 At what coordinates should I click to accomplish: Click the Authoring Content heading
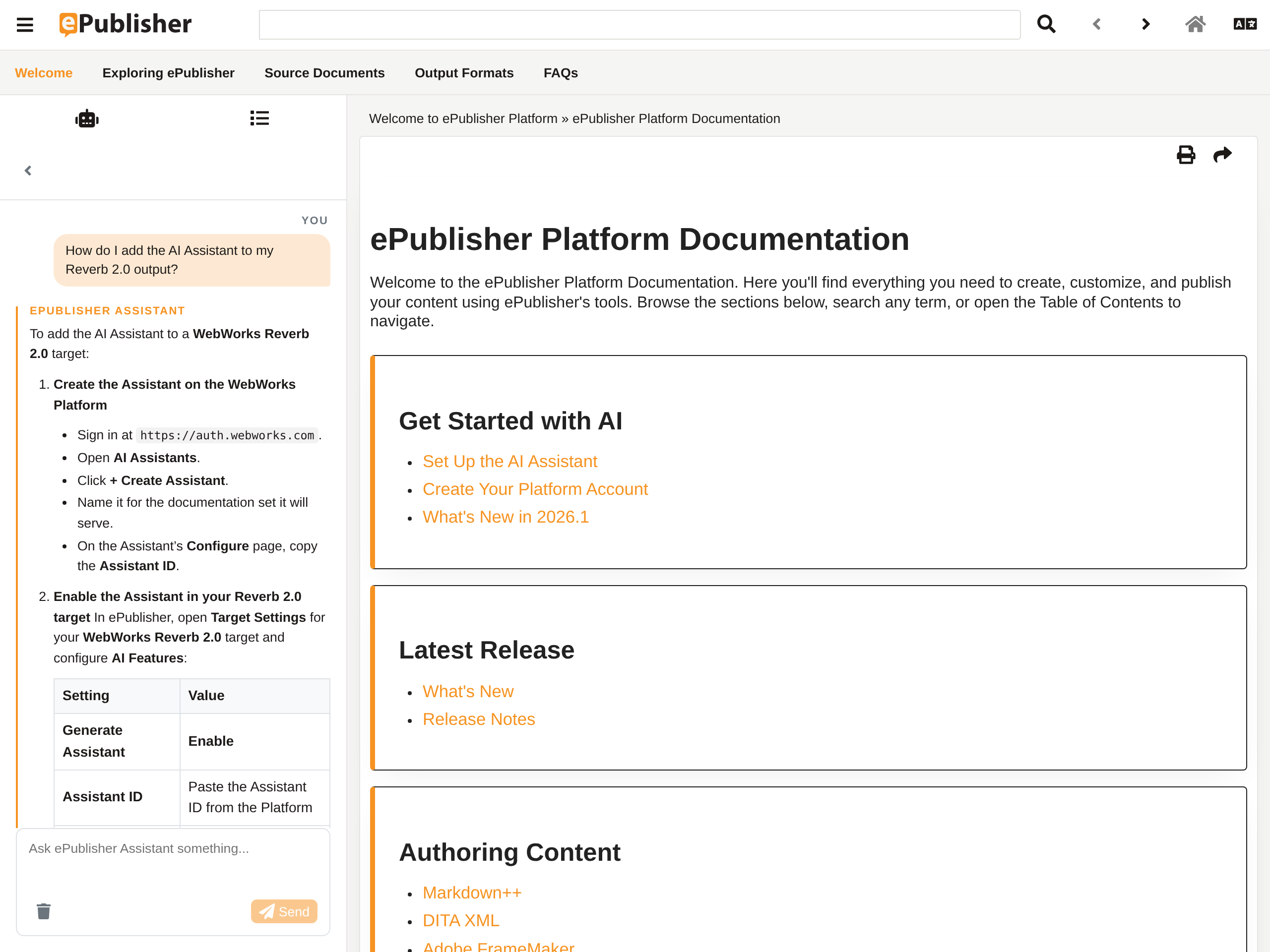[x=509, y=852]
